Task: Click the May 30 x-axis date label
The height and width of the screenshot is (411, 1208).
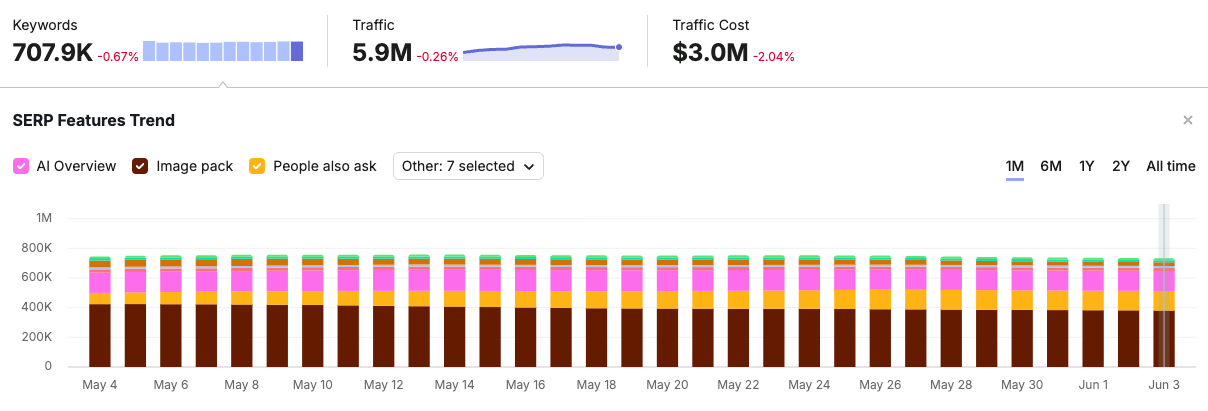Action: 1022,385
